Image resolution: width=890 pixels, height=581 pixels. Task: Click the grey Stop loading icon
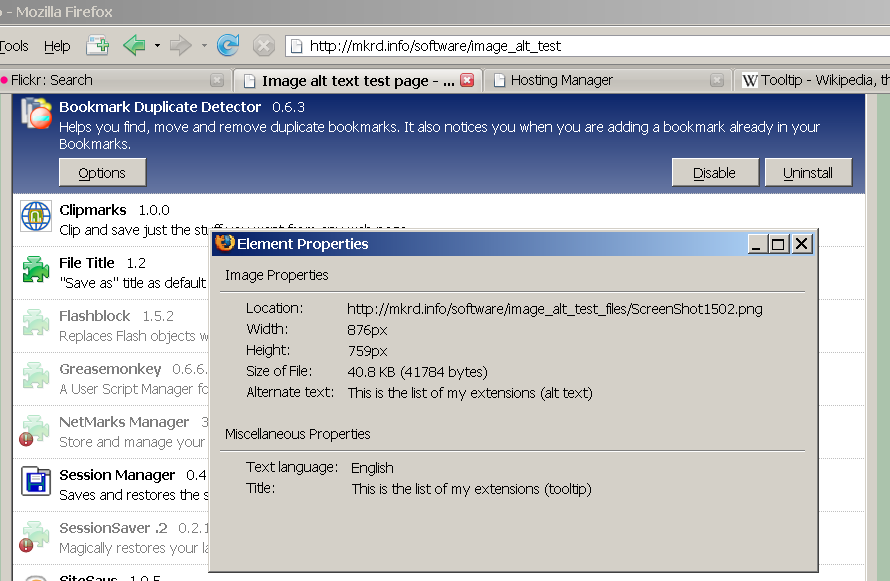click(263, 45)
